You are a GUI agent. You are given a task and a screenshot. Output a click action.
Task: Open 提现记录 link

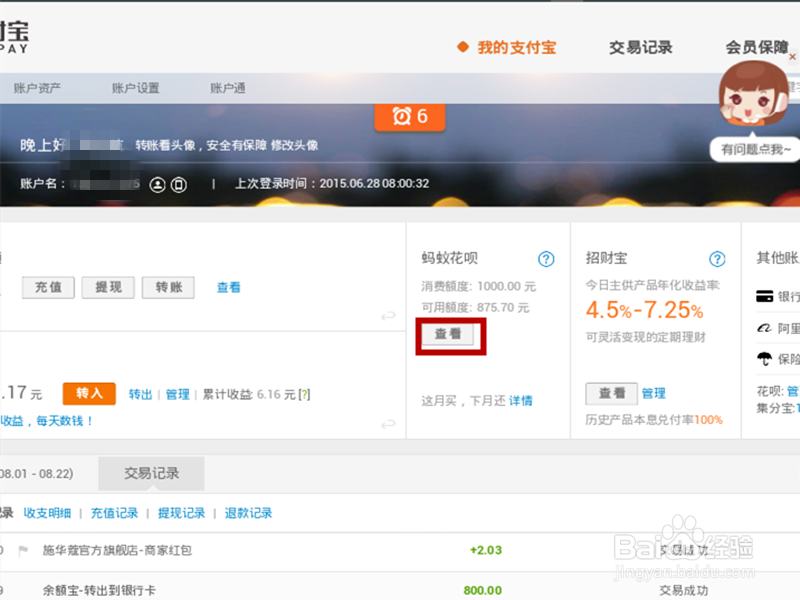tap(181, 513)
